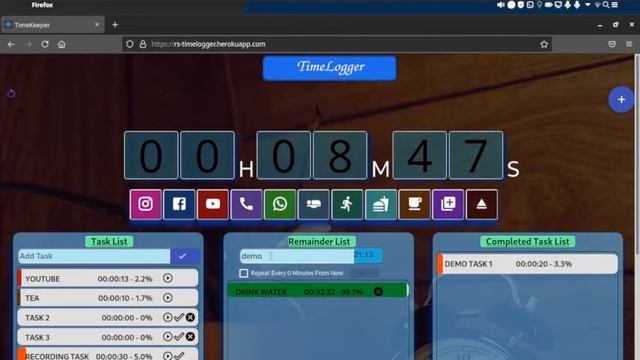
Task: Confirm adding task with checkmark button
Action: click(184, 256)
